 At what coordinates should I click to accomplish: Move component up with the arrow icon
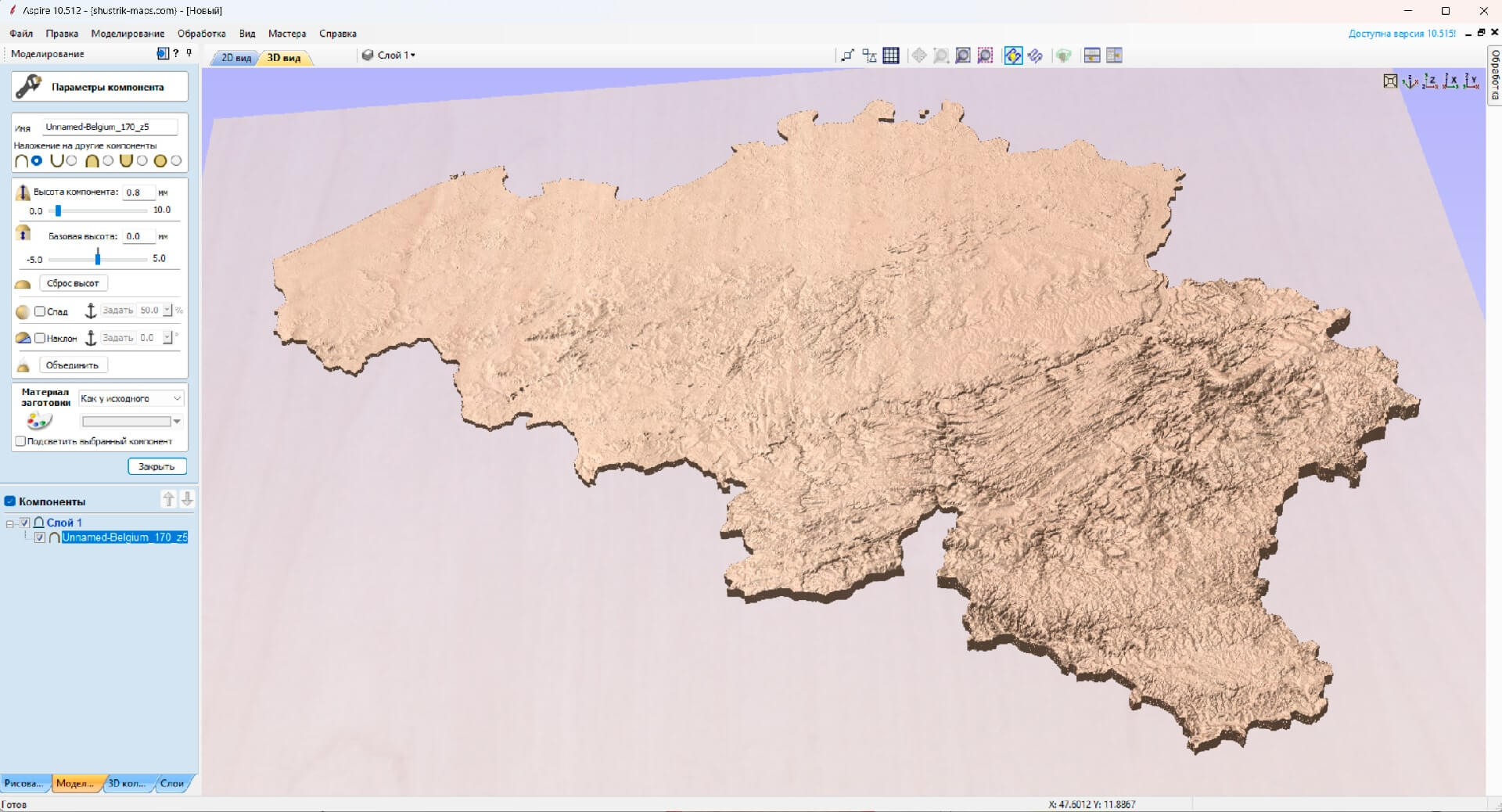[169, 499]
